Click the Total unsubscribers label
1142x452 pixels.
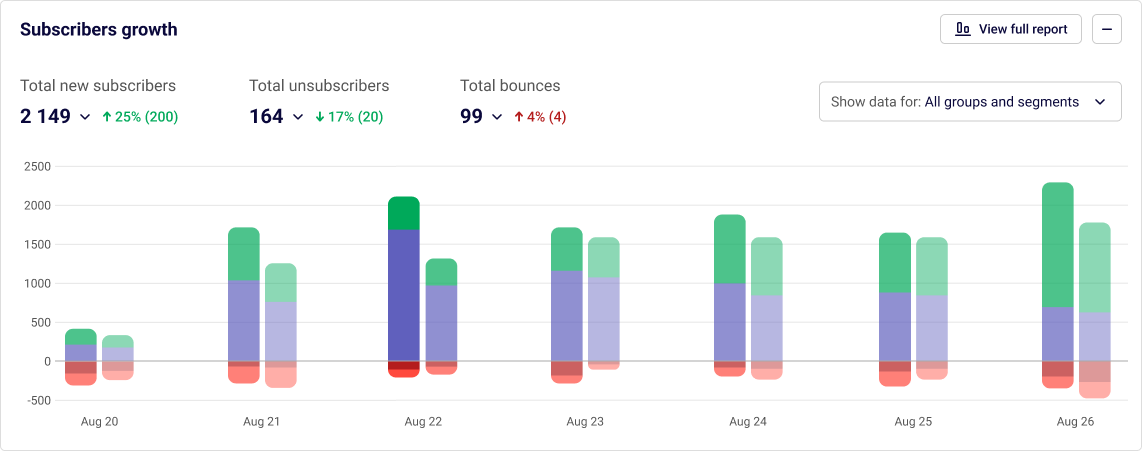click(x=319, y=86)
